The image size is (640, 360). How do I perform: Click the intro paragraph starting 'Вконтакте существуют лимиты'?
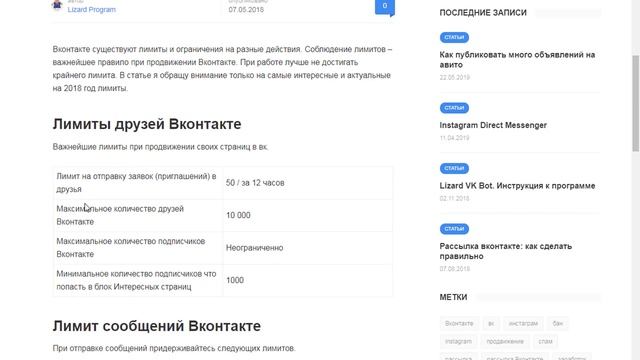coord(222,69)
